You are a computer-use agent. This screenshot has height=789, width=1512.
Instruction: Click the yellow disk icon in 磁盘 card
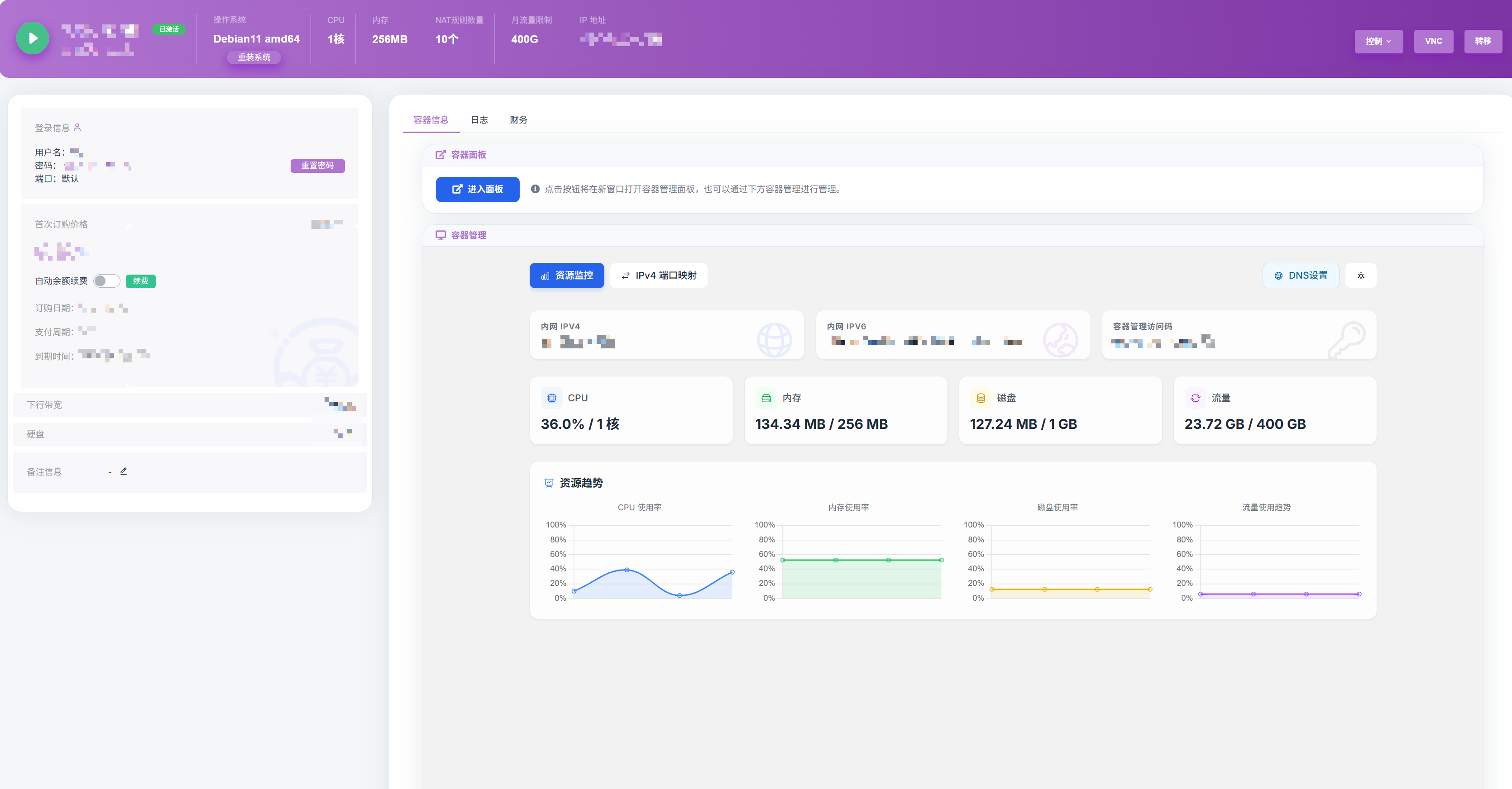point(980,398)
